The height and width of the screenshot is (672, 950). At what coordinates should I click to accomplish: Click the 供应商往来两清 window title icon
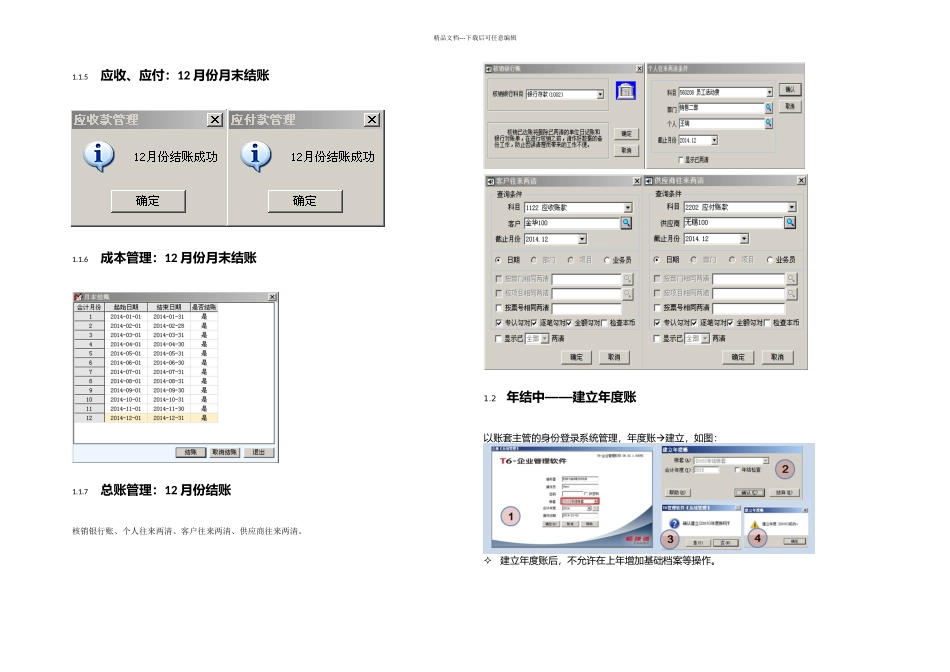click(649, 181)
